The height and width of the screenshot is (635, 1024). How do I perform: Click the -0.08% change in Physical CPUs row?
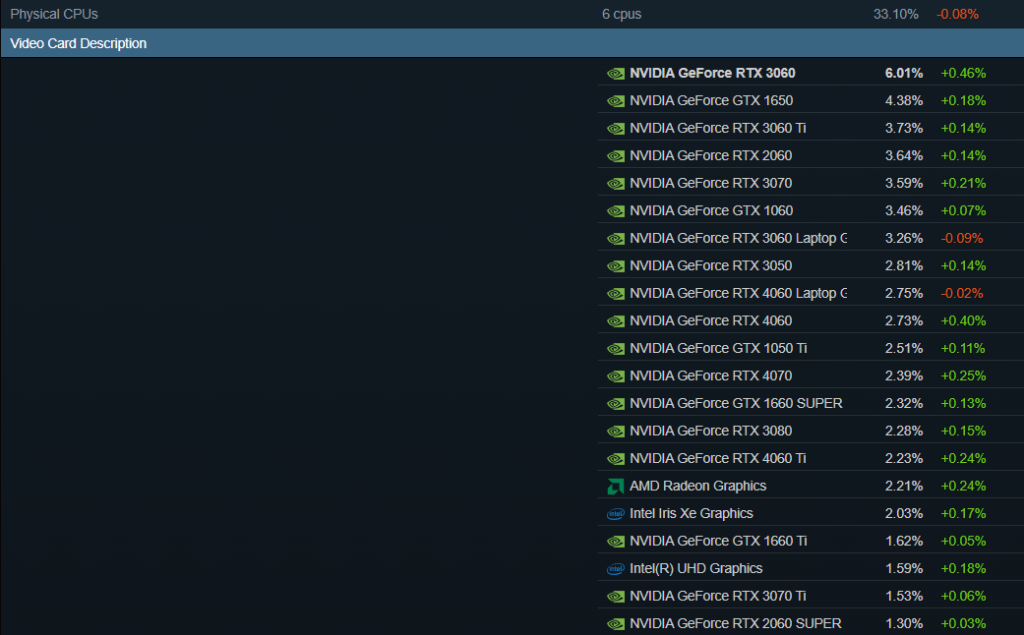click(x=957, y=14)
